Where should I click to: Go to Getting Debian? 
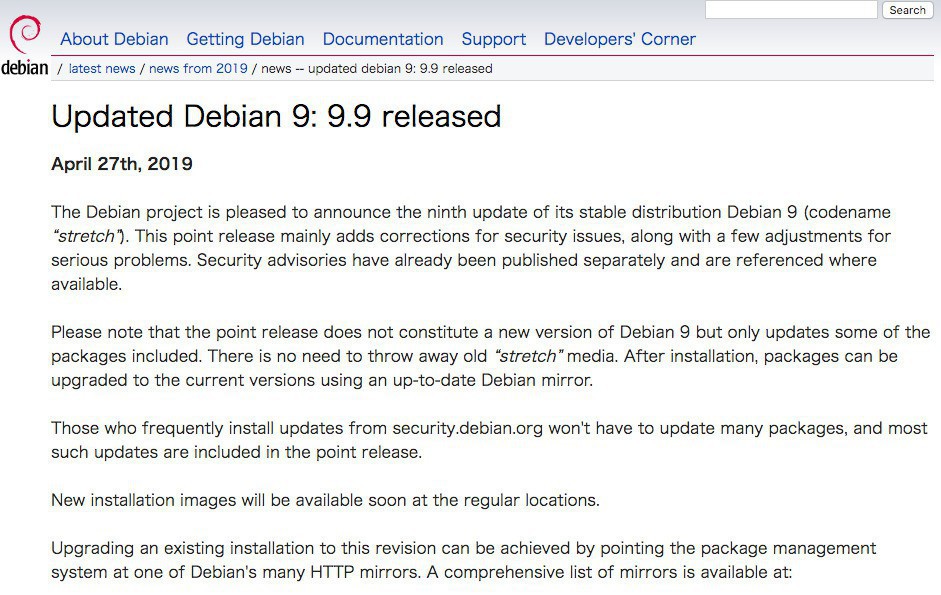point(245,39)
